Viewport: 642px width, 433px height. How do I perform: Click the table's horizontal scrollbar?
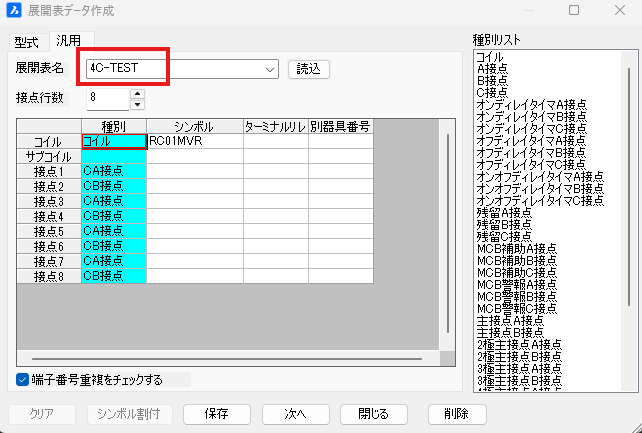click(227, 359)
